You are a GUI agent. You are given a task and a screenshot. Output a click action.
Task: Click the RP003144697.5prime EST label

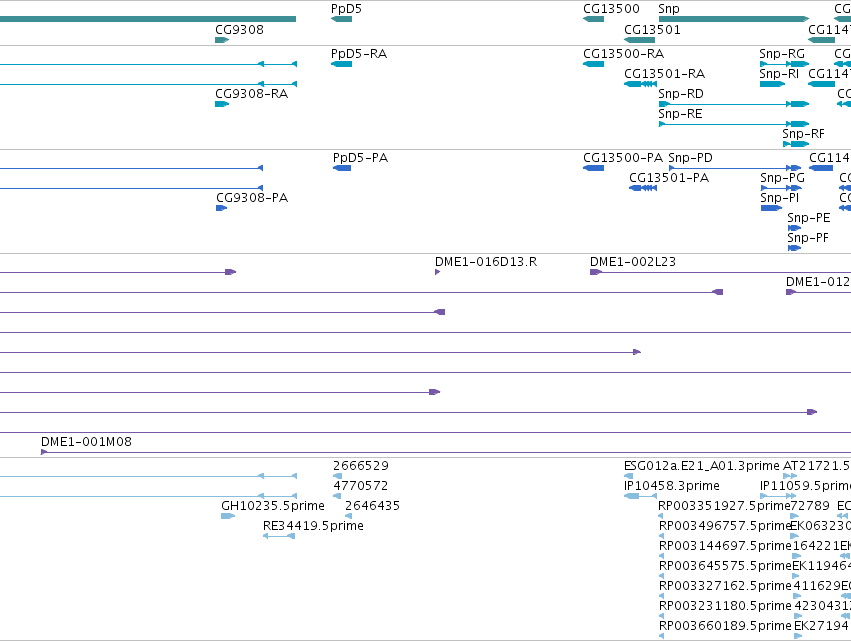[x=725, y=546]
